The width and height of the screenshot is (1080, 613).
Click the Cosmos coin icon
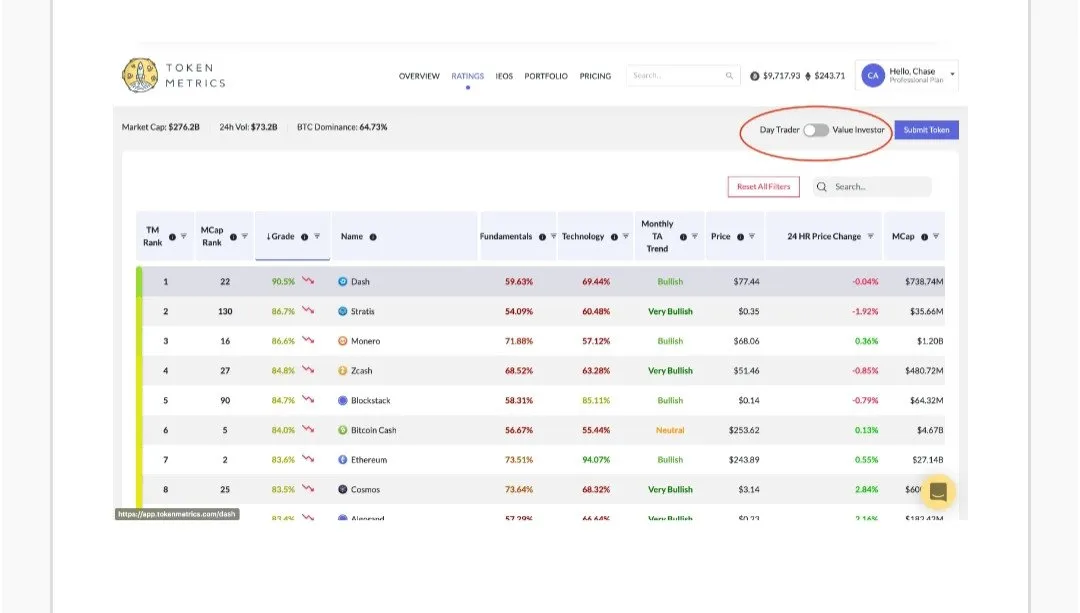tap(342, 489)
